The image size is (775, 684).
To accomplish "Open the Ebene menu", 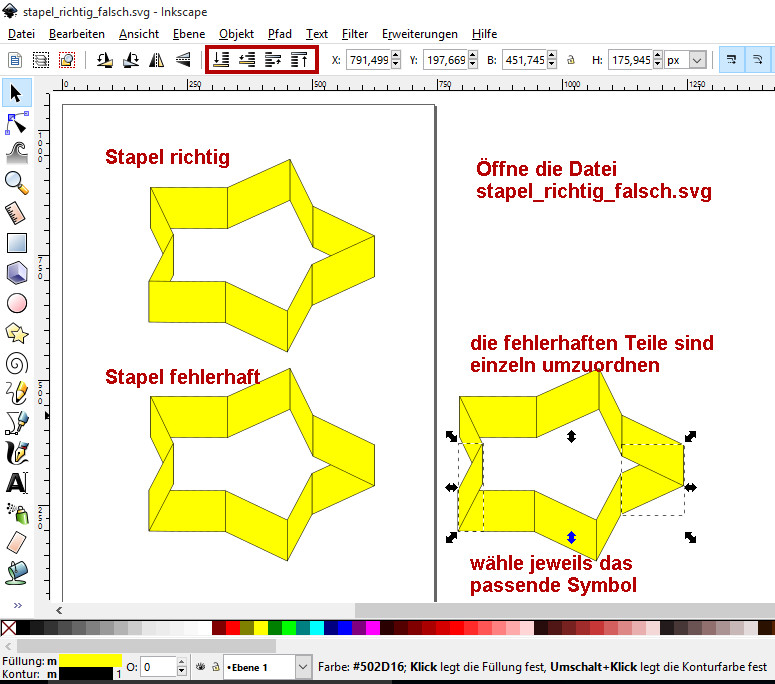I will pos(189,34).
